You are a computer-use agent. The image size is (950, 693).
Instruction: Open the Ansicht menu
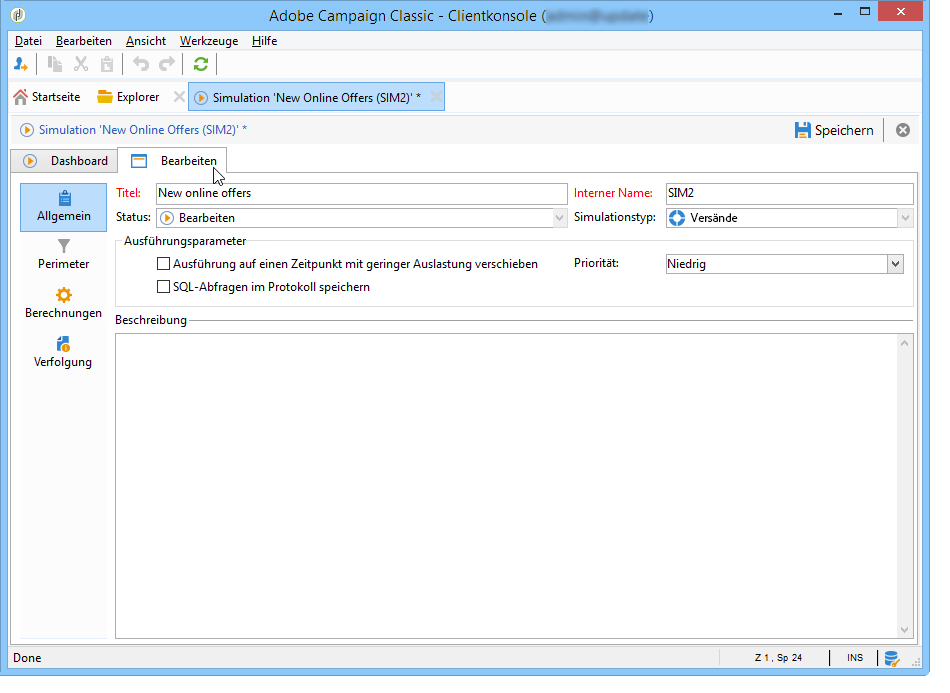tap(146, 41)
